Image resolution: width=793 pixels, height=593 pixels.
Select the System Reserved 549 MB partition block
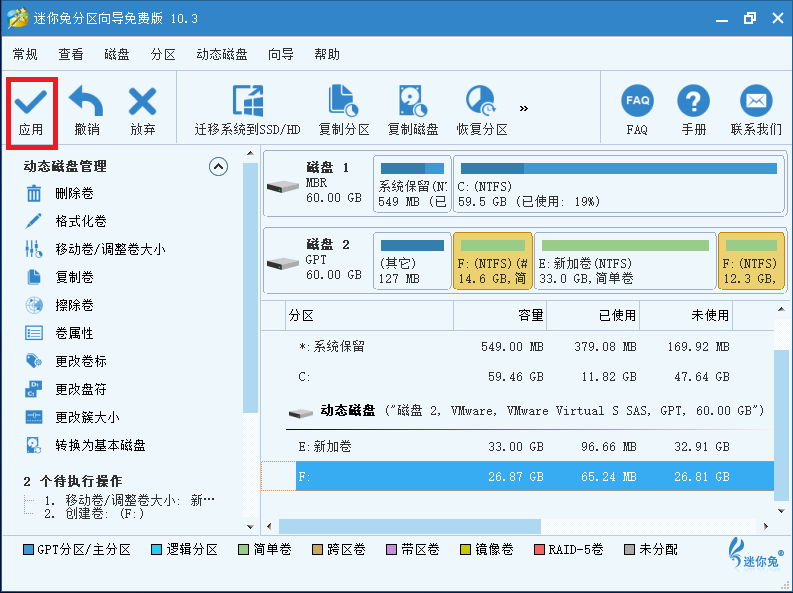point(412,184)
